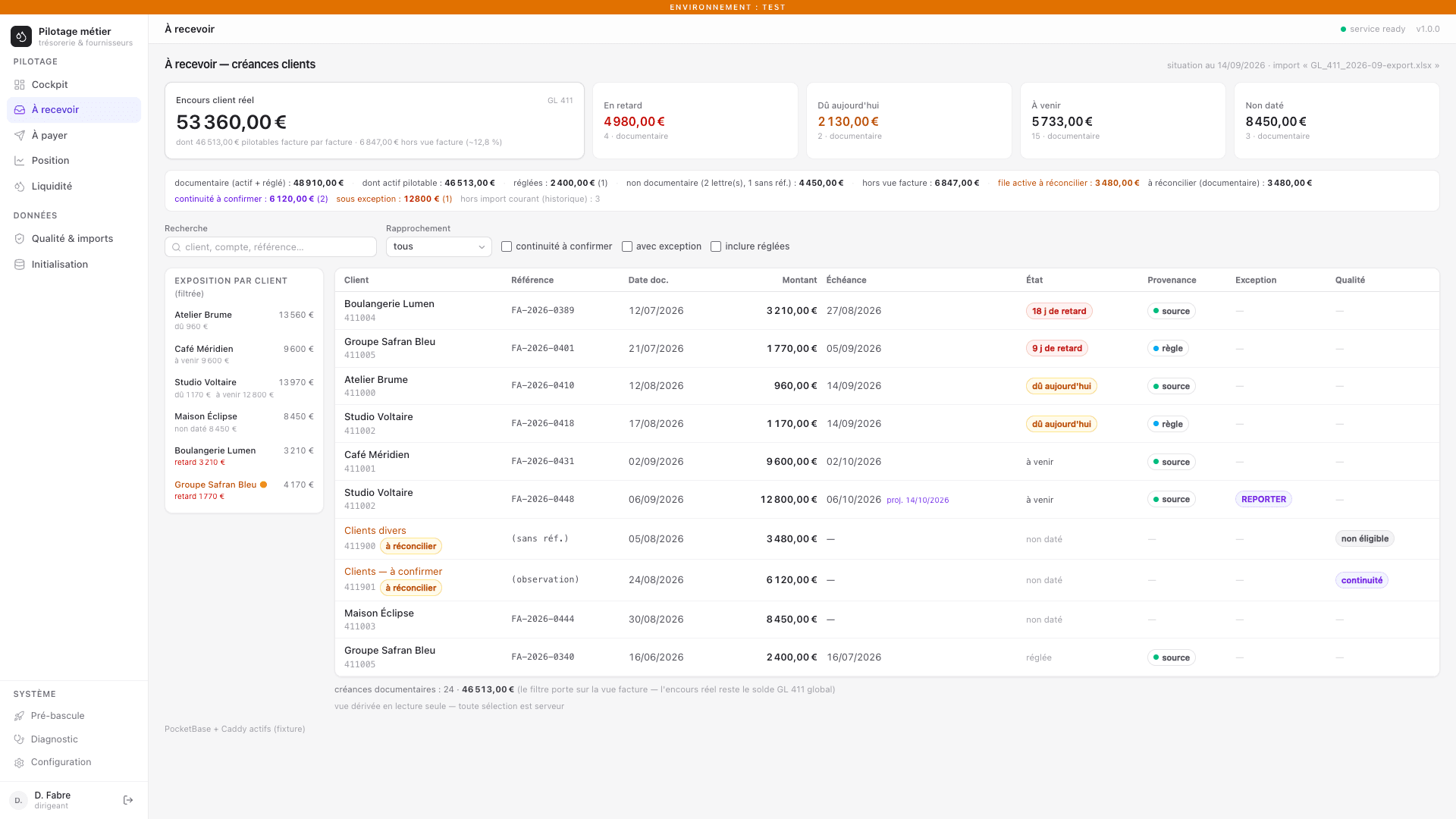Click the Pilotage métier app logo
Screen dimensions: 1456x819
click(x=21, y=36)
